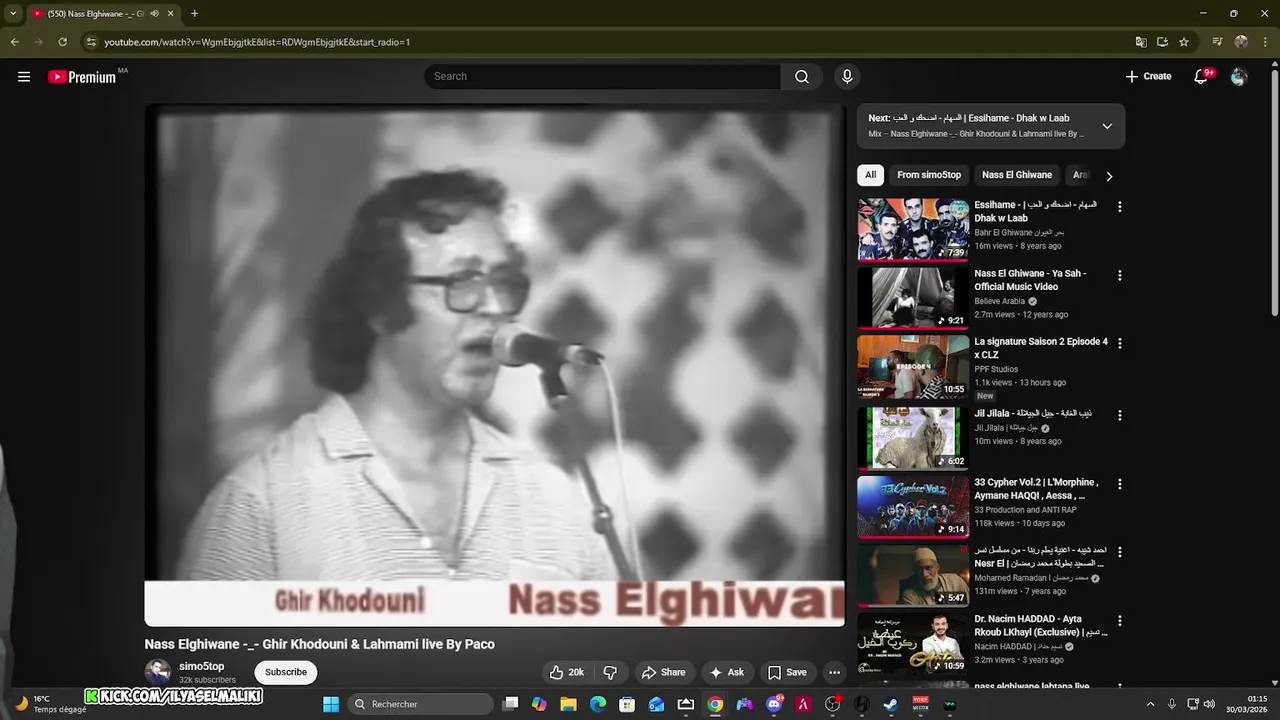Dislike the video
The width and height of the screenshot is (1280, 720).
click(610, 672)
